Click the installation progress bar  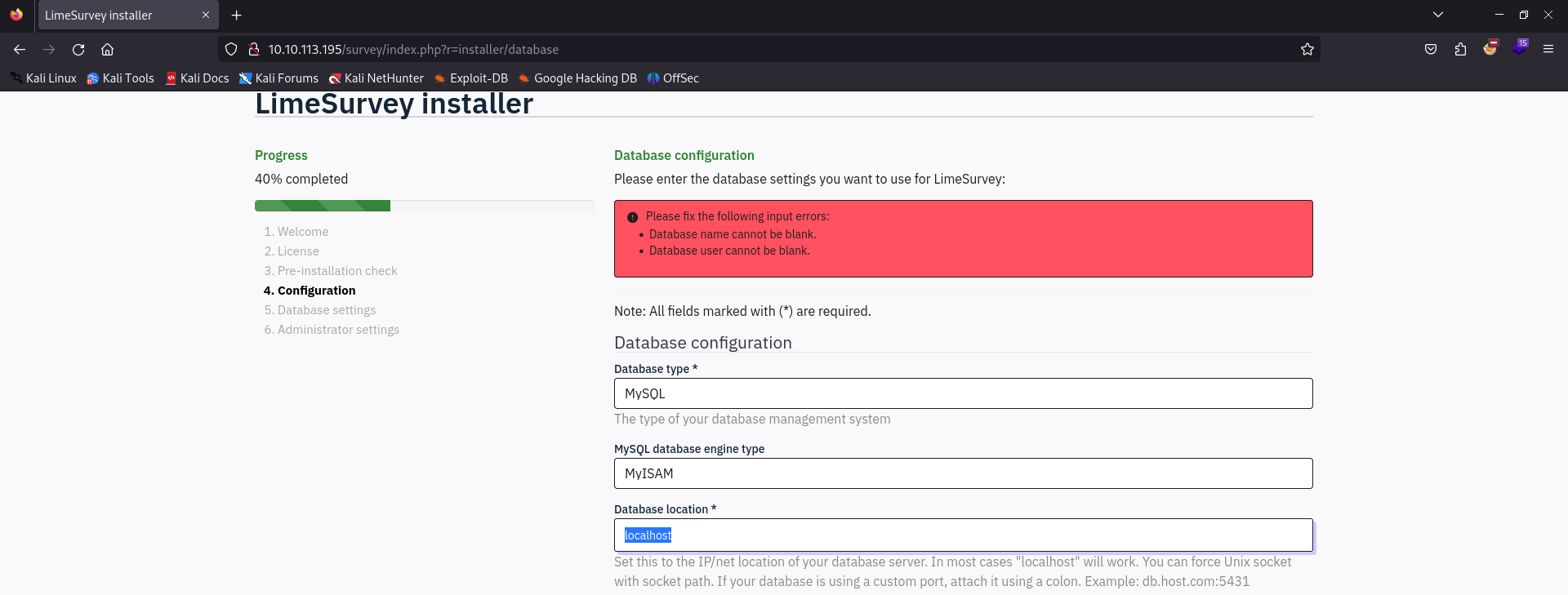pyautogui.click(x=424, y=206)
